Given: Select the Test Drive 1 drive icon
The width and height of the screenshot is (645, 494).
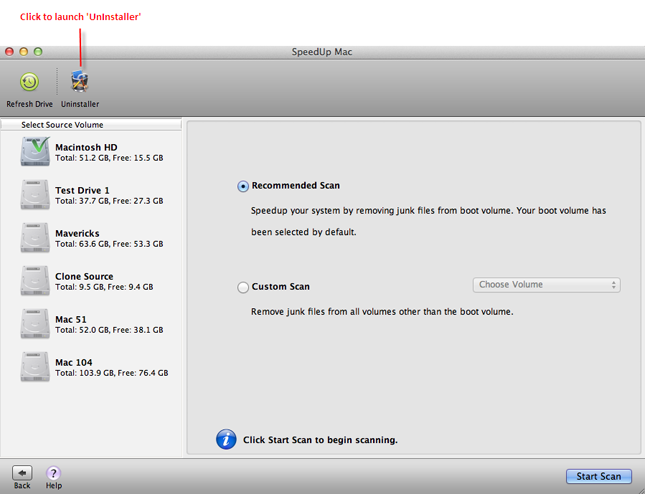Looking at the screenshot, I should point(35,195).
